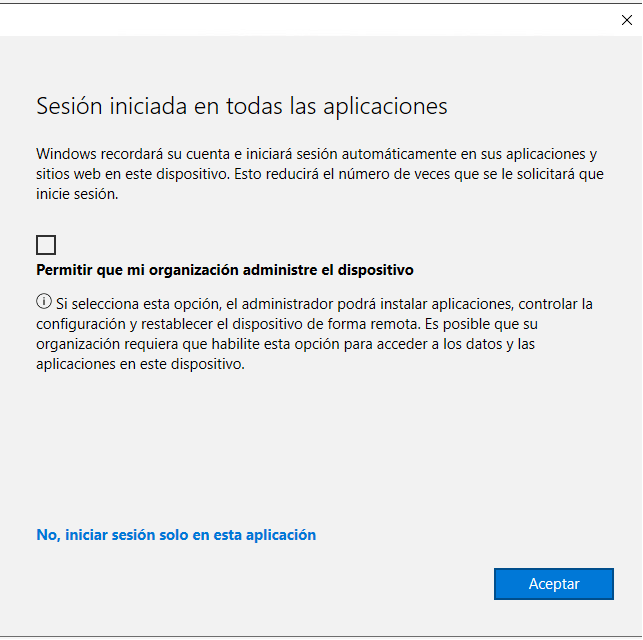
Task: Click the 'Sesión iniciada en todas las aplicaciones' heading
Action: pyautogui.click(x=242, y=106)
